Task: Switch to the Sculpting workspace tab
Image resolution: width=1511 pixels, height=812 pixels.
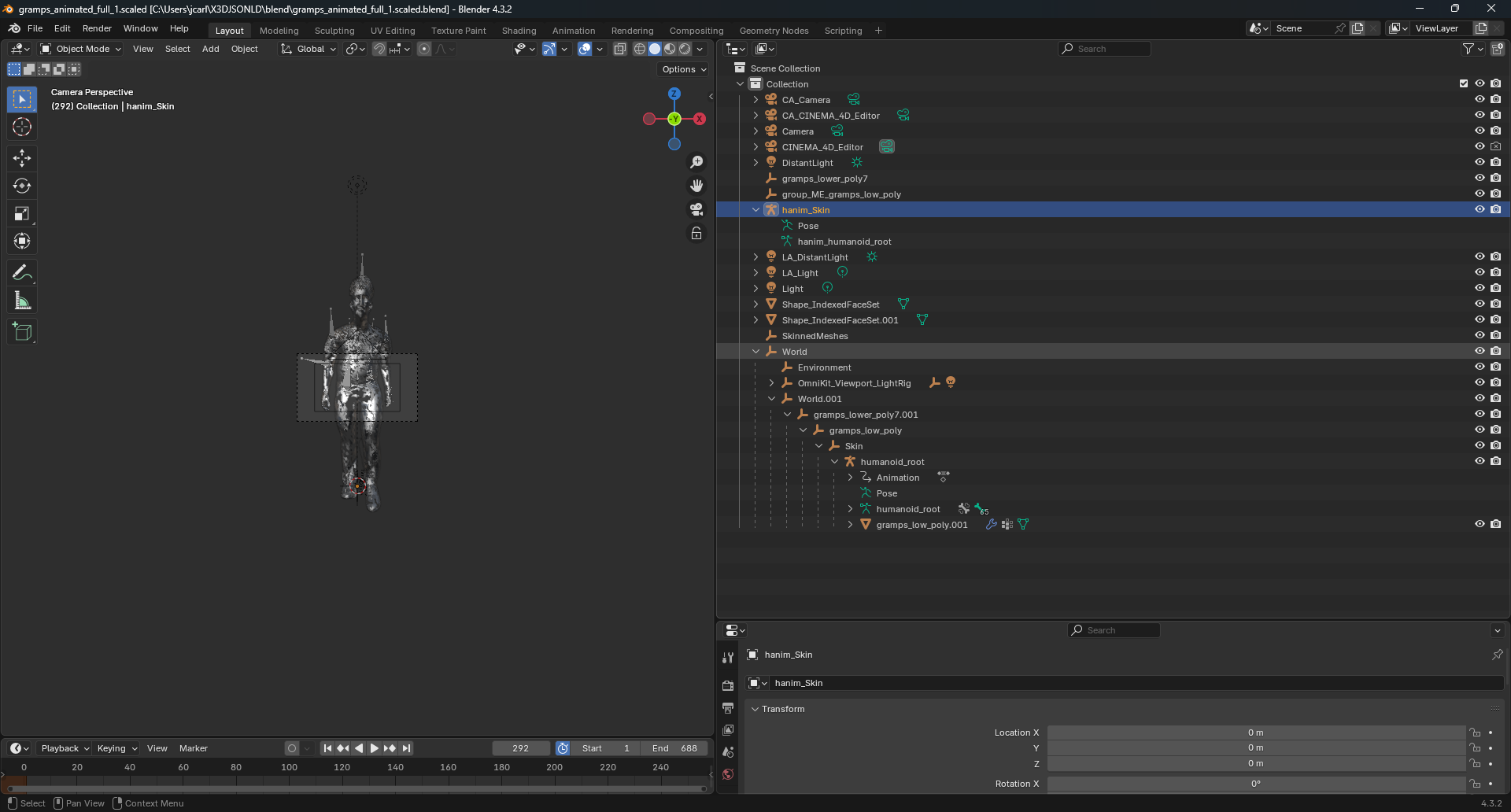Action: click(334, 31)
